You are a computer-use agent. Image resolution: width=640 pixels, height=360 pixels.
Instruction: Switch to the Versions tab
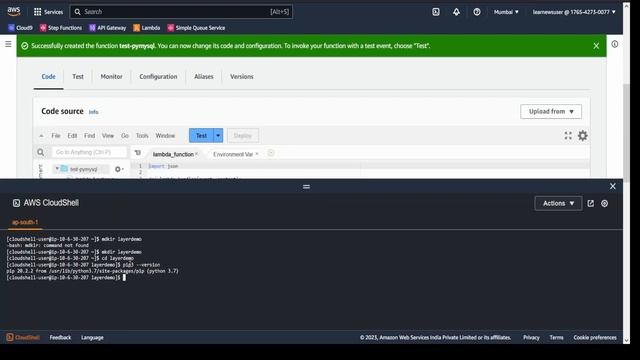point(242,76)
